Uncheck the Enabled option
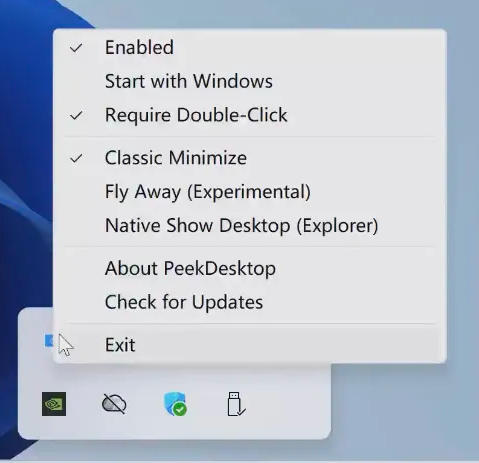Screen dimensions: 479x463 [250, 47]
